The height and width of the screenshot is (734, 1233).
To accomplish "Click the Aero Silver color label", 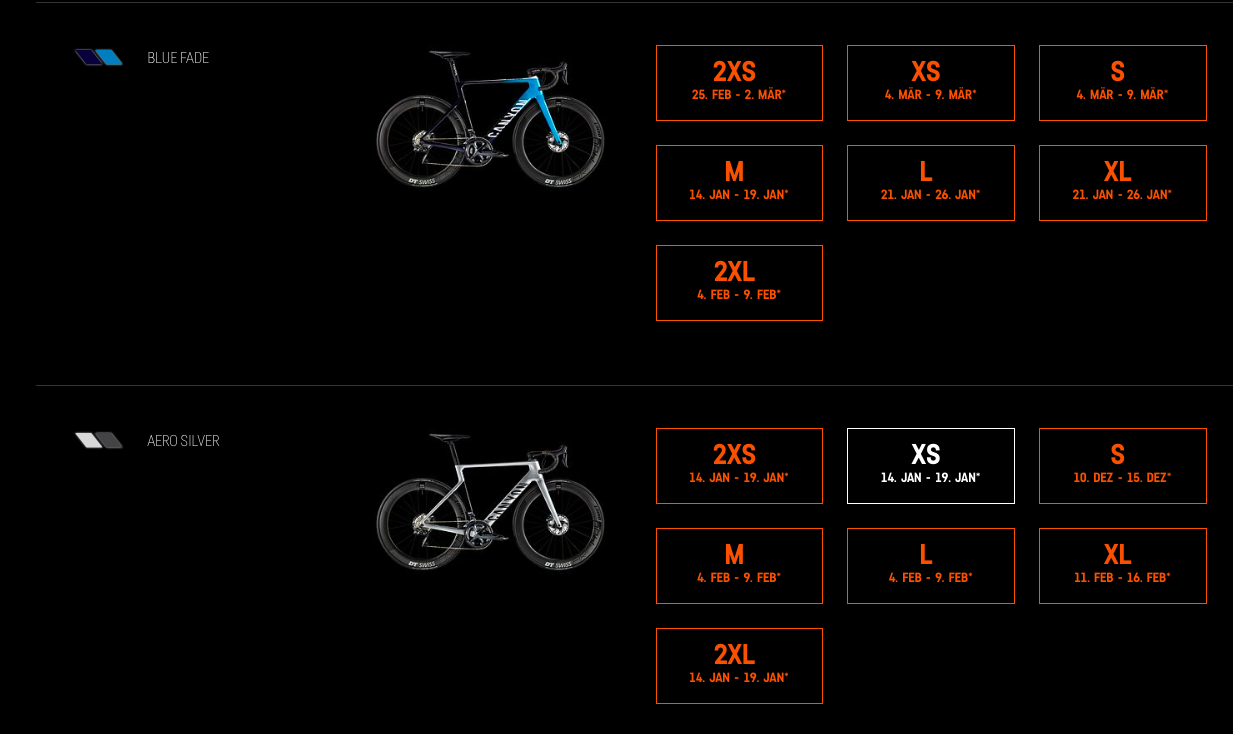I will (183, 441).
